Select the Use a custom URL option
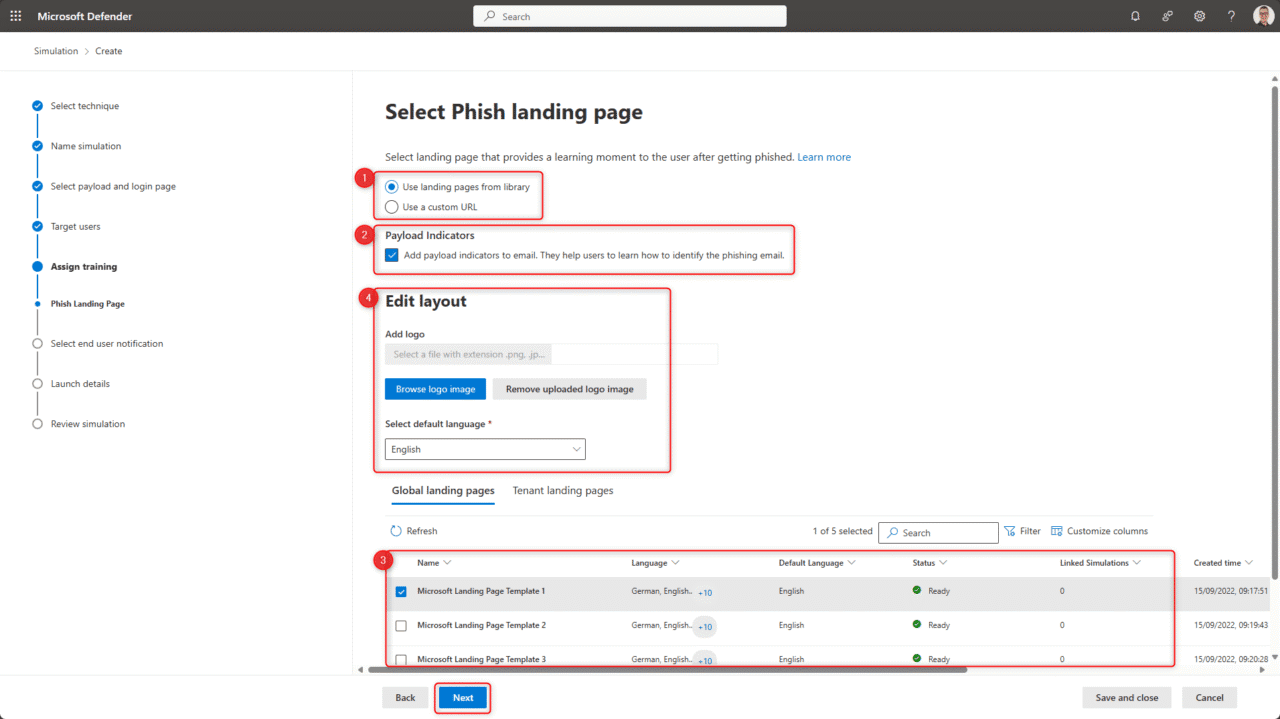The width and height of the screenshot is (1280, 719). [391, 206]
